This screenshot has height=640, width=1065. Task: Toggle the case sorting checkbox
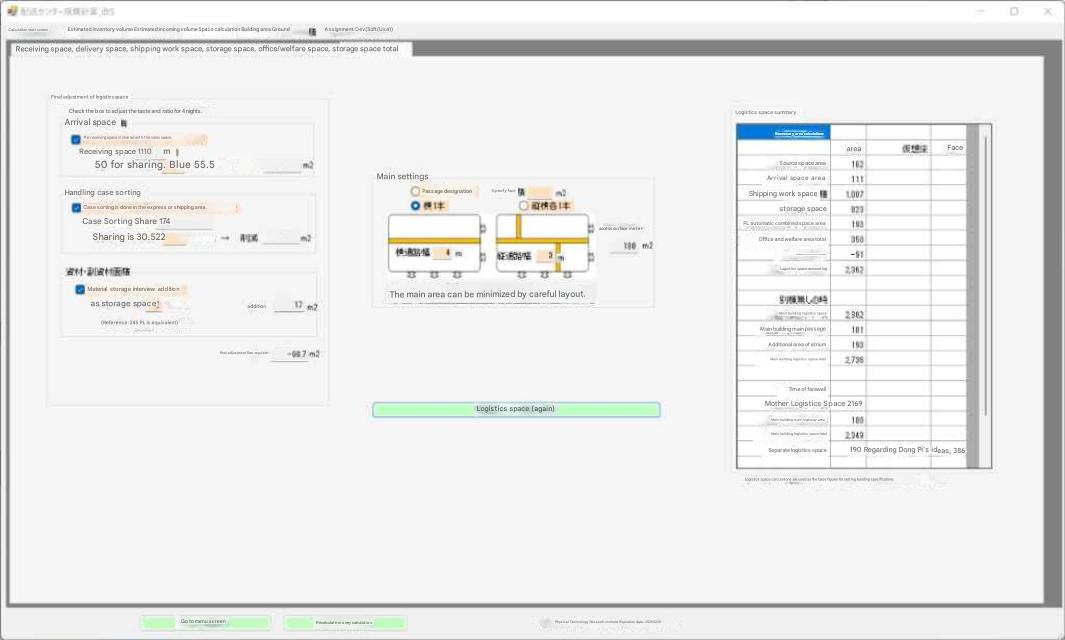point(76,208)
